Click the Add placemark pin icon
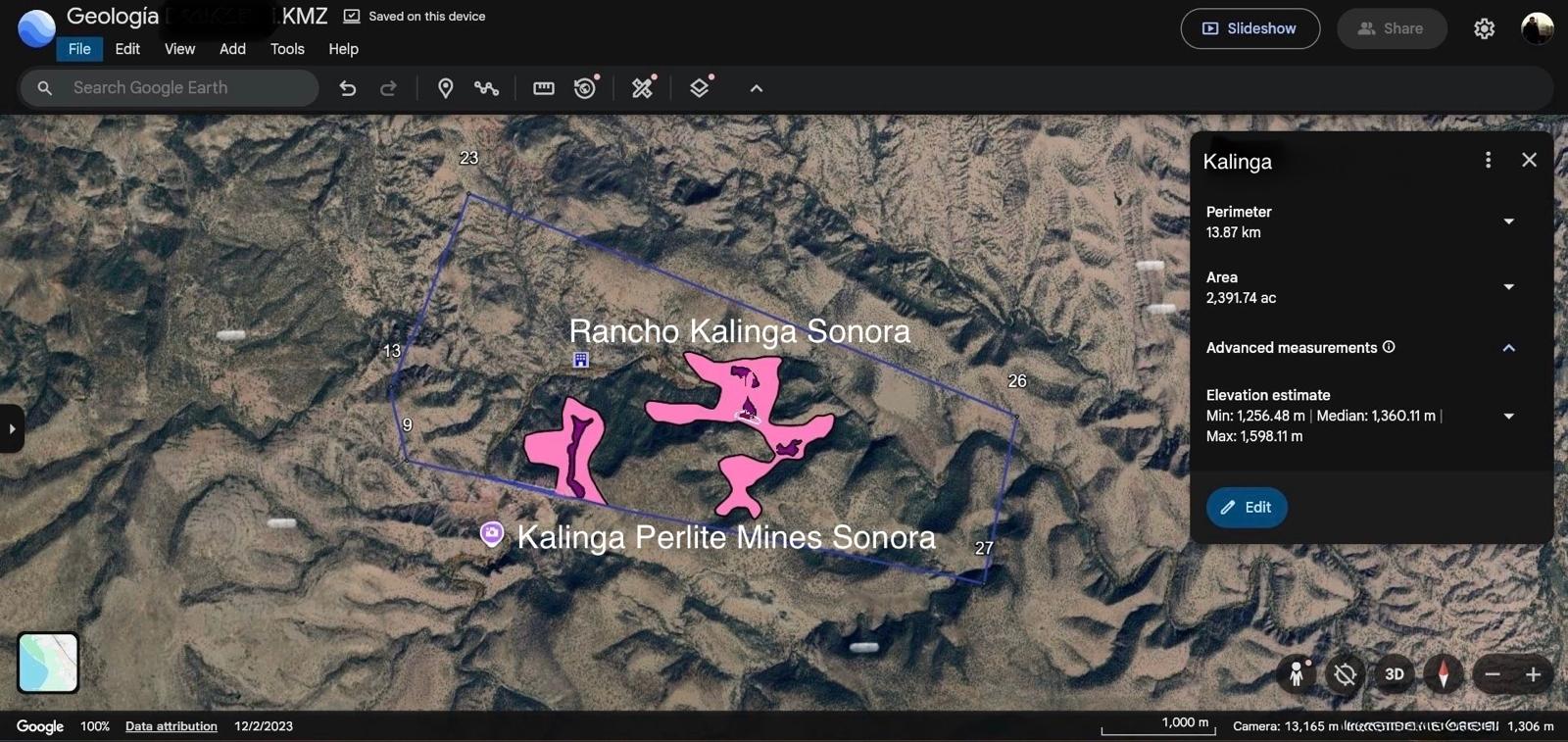This screenshot has height=742, width=1568. coord(445,88)
